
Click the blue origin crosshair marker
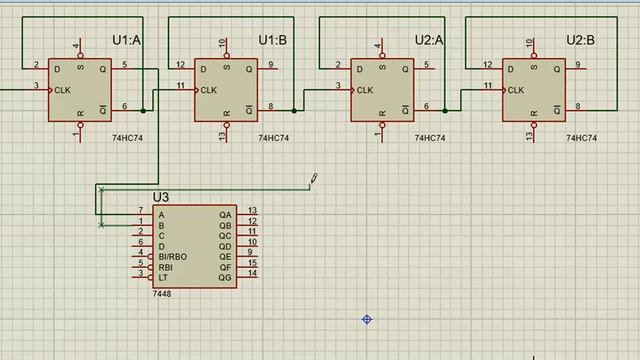tap(367, 319)
